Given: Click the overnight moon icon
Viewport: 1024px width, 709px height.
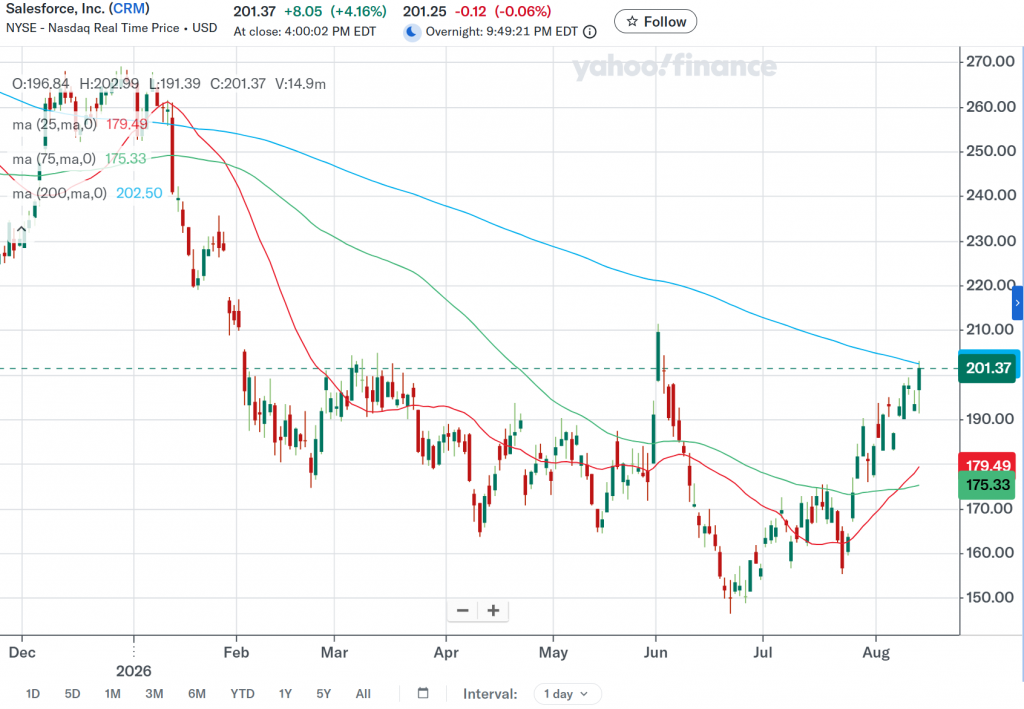Looking at the screenshot, I should [x=411, y=31].
